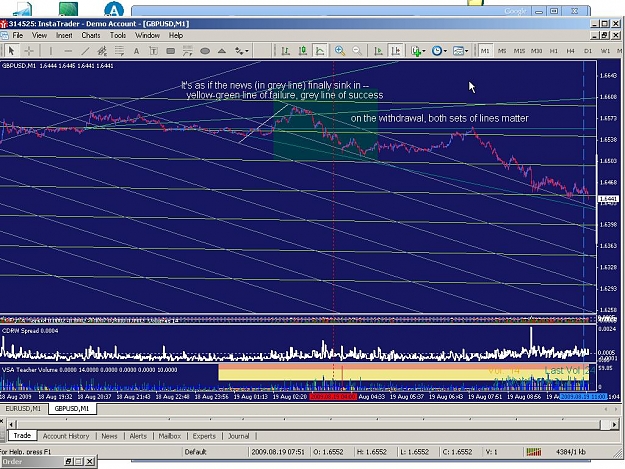Choose the vertical line drawing tool
The image size is (625, 469).
pos(51,51)
